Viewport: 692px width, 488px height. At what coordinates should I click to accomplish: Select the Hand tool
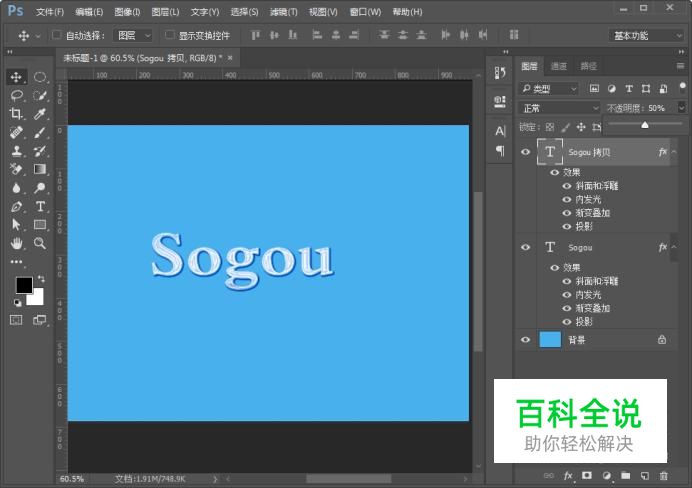[x=16, y=243]
